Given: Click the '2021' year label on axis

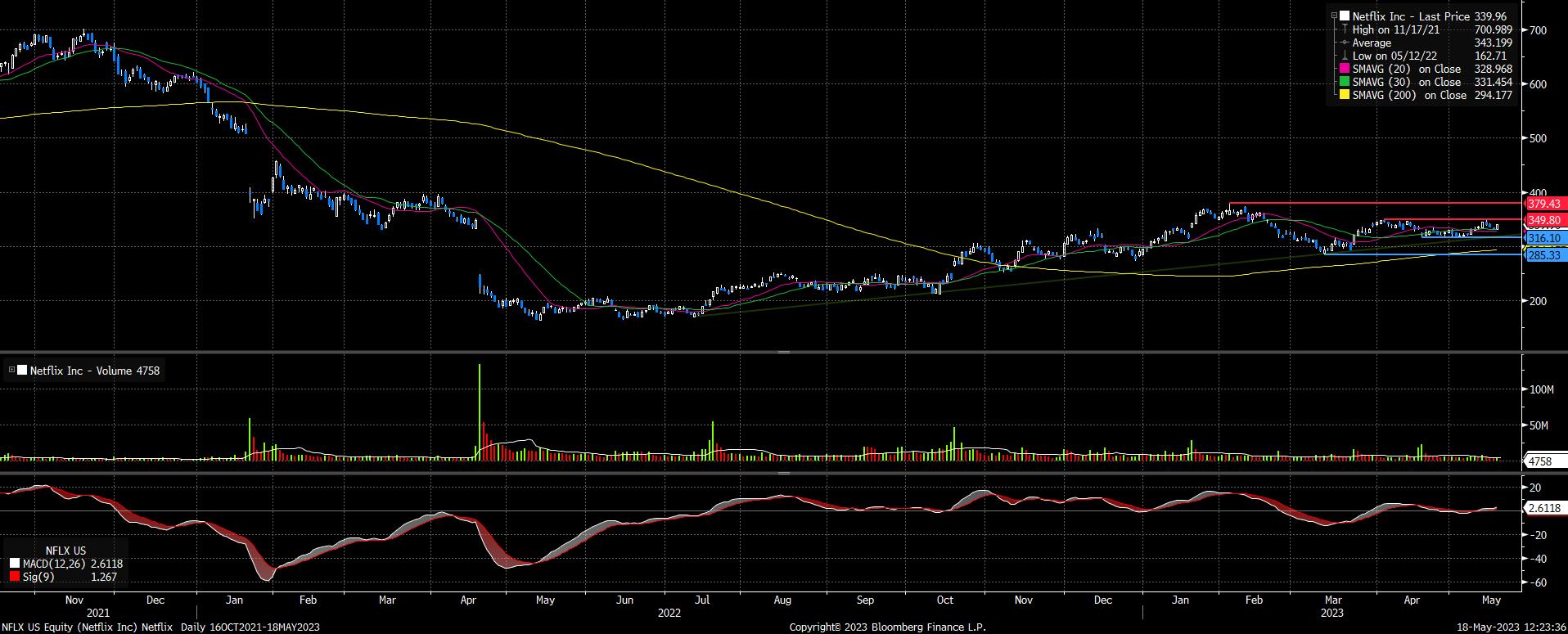Looking at the screenshot, I should 98,612.
